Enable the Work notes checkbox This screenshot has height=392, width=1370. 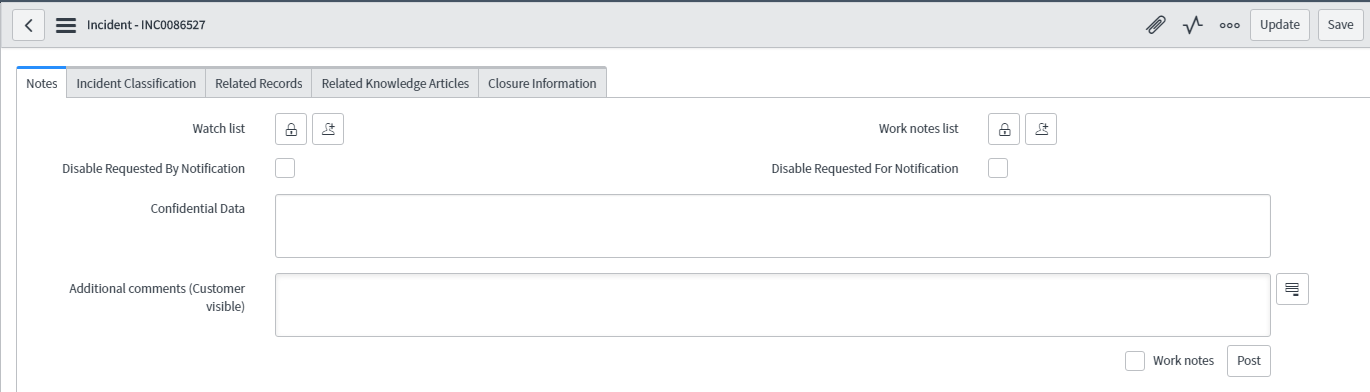[1135, 361]
